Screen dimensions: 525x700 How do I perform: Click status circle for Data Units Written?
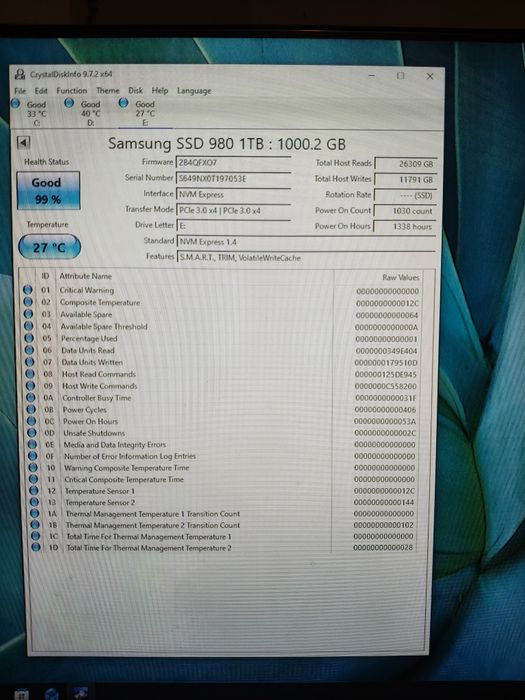pyautogui.click(x=30, y=362)
